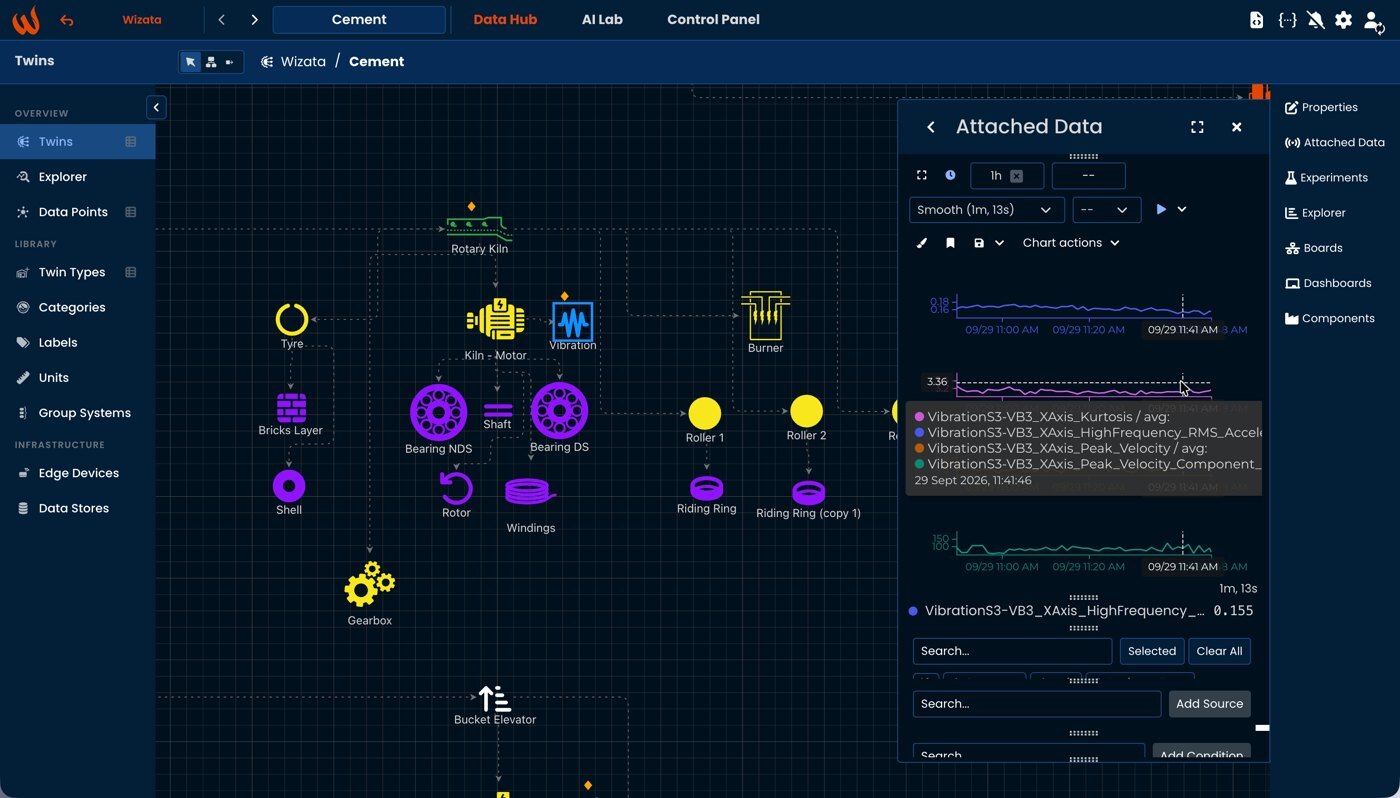Click the Burner node icon

click(x=765, y=315)
